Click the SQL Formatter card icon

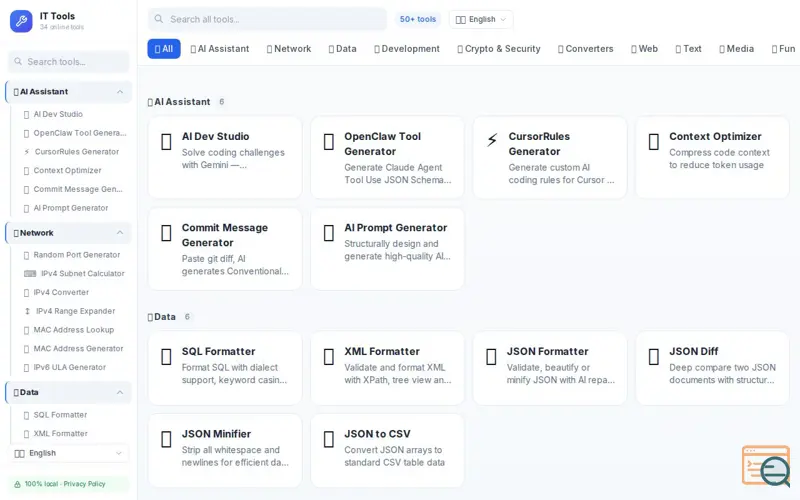[x=166, y=357]
